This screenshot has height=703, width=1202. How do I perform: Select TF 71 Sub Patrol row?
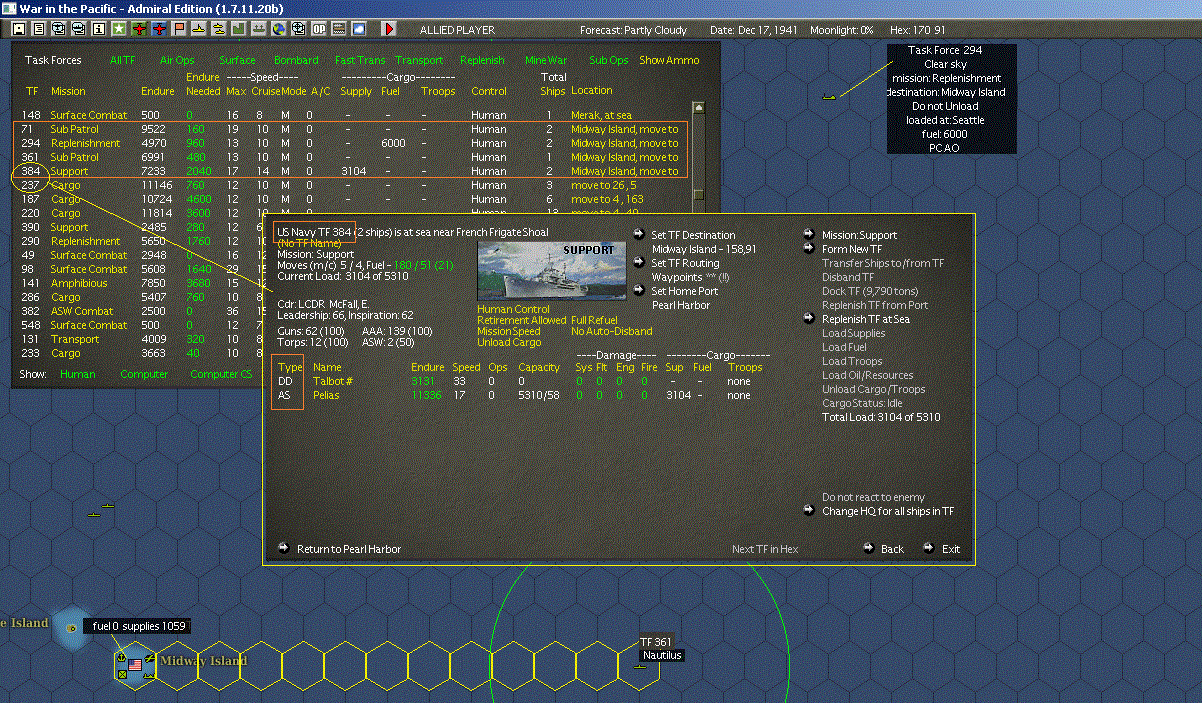click(x=350, y=129)
